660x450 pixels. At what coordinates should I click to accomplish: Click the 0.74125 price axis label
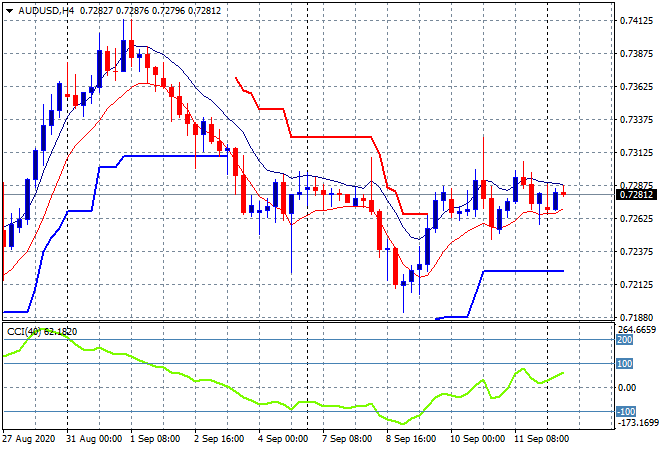pyautogui.click(x=636, y=21)
